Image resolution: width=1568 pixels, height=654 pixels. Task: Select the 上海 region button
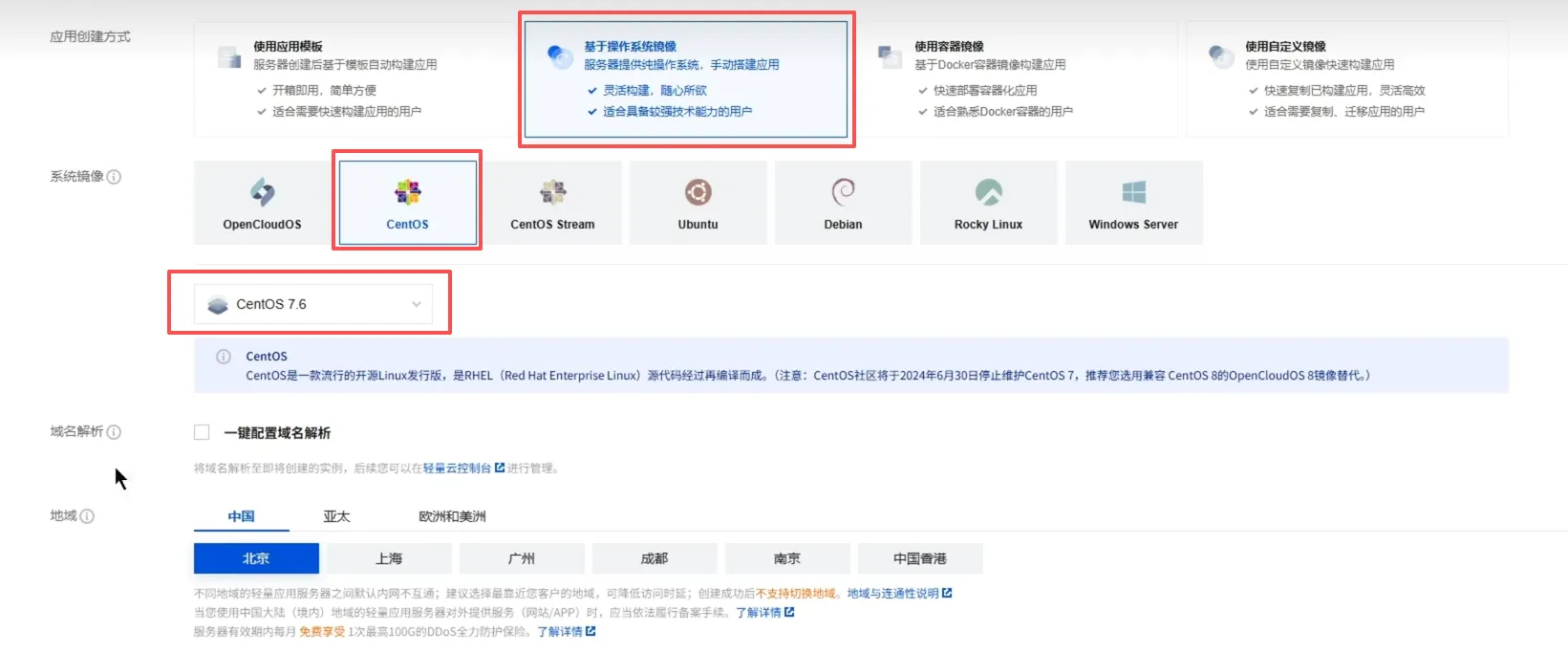(389, 558)
